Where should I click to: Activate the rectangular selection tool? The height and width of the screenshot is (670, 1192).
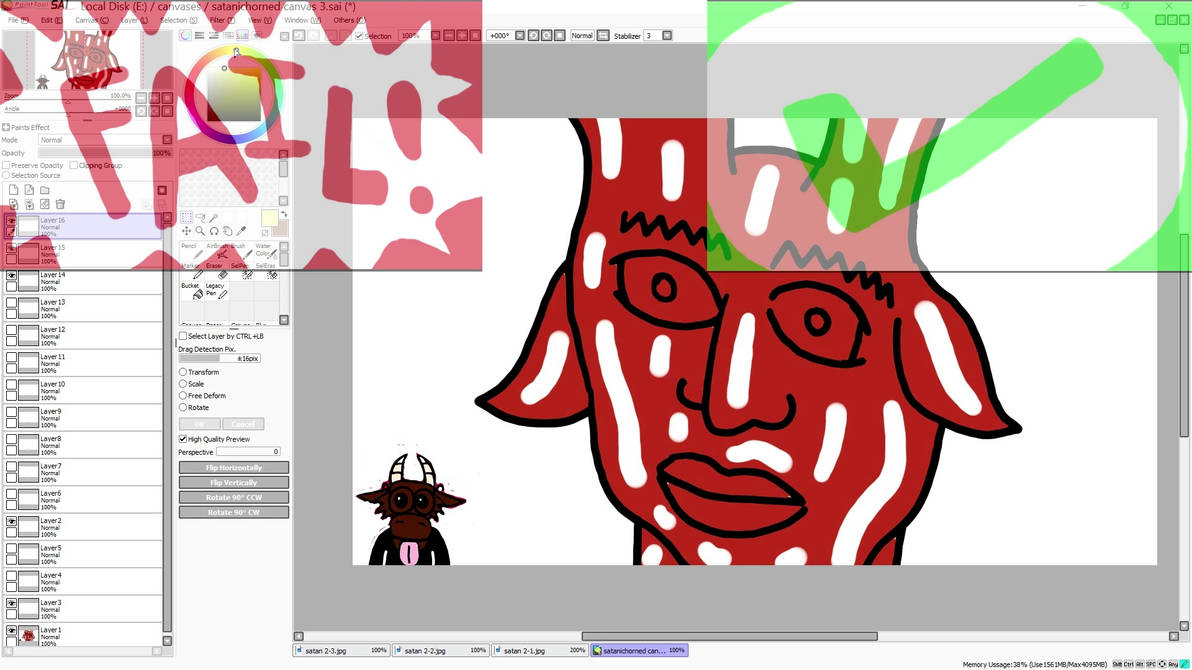click(187, 218)
